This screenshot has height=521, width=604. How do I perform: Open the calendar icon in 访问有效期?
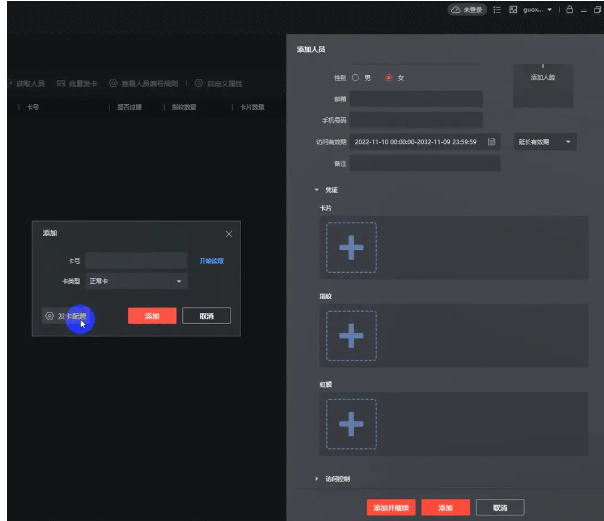491,142
